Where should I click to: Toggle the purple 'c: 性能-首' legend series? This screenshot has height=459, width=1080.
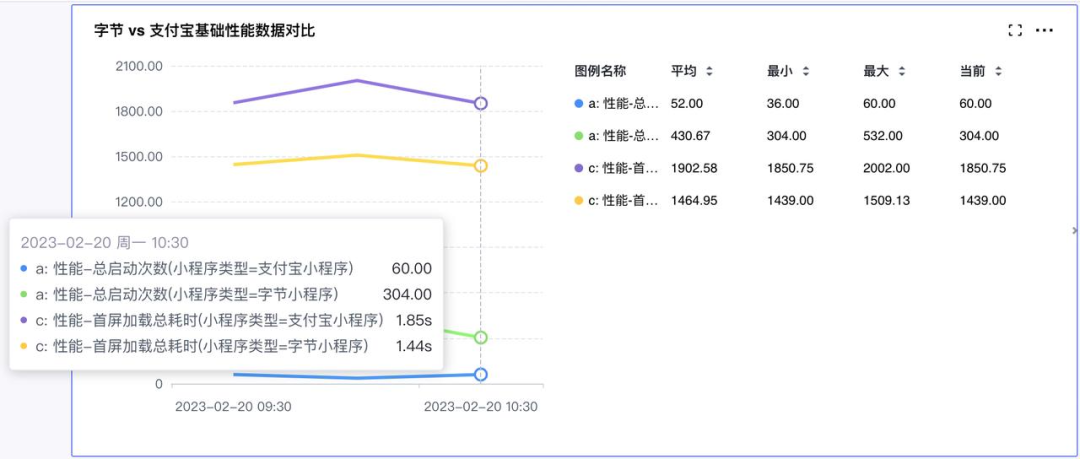pos(617,169)
